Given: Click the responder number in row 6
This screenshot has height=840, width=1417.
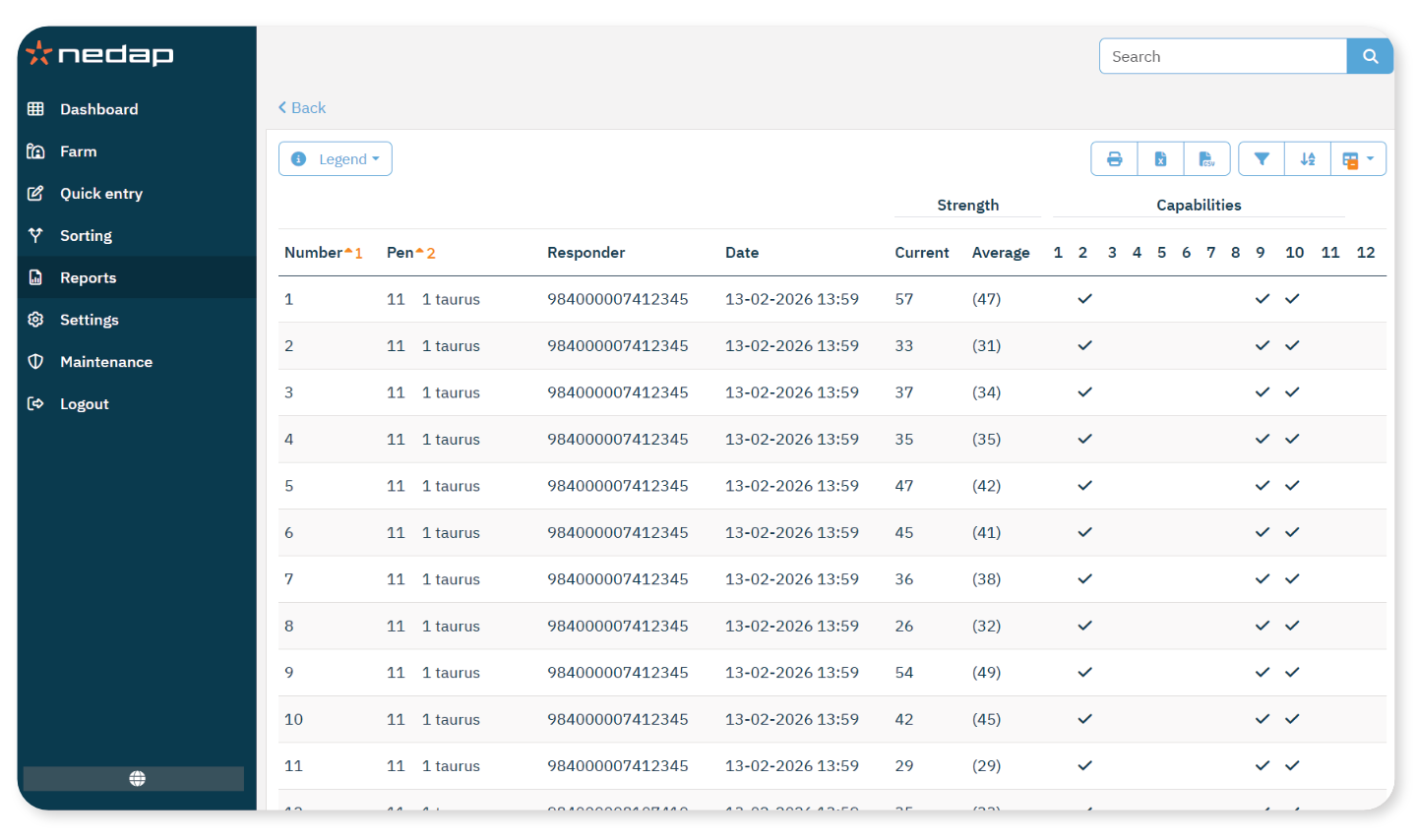Looking at the screenshot, I should pyautogui.click(x=618, y=533).
